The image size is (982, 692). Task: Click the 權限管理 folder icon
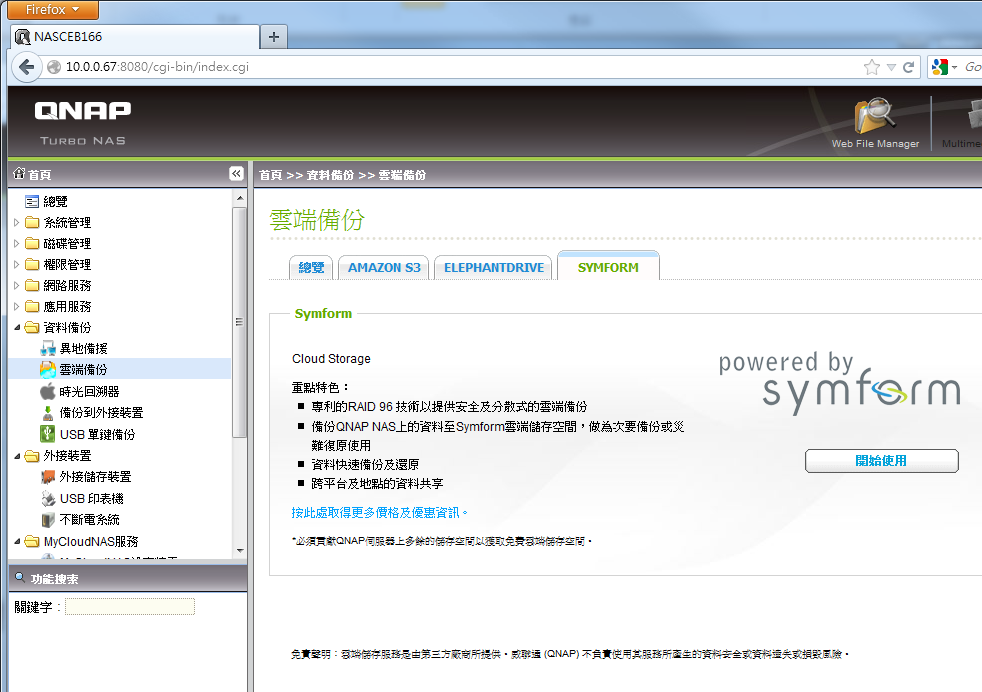32,264
